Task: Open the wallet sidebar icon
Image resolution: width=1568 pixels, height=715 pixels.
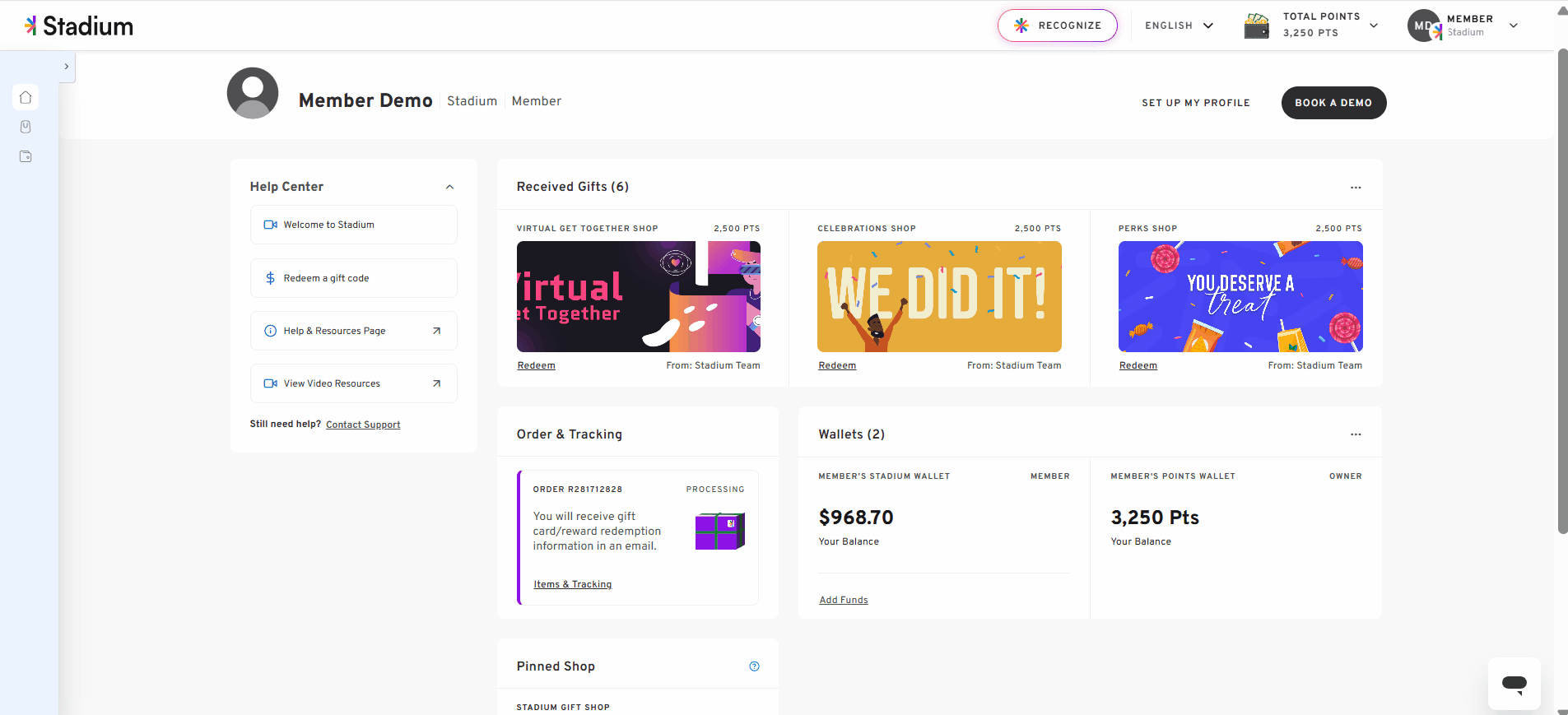Action: click(x=26, y=156)
